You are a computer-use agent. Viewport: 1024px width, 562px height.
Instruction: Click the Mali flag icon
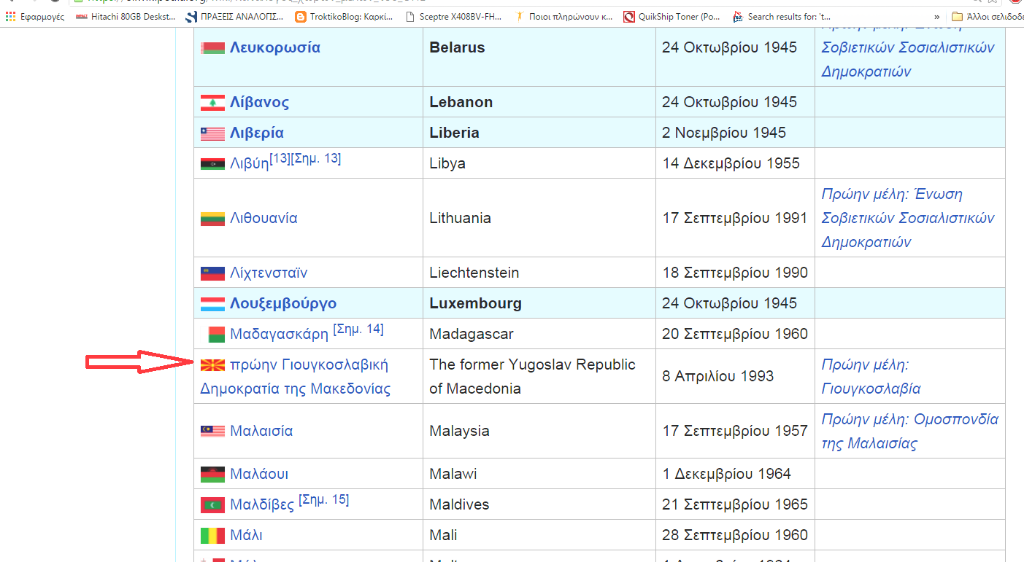(x=212, y=536)
